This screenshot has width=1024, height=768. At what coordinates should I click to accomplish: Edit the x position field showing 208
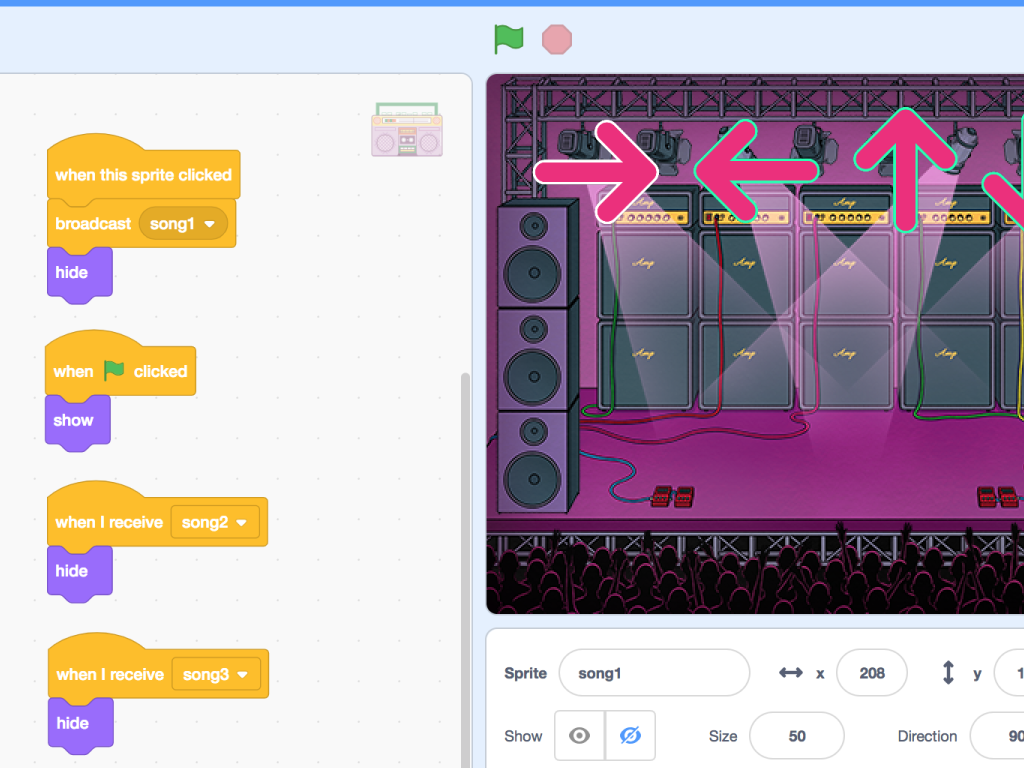(872, 673)
